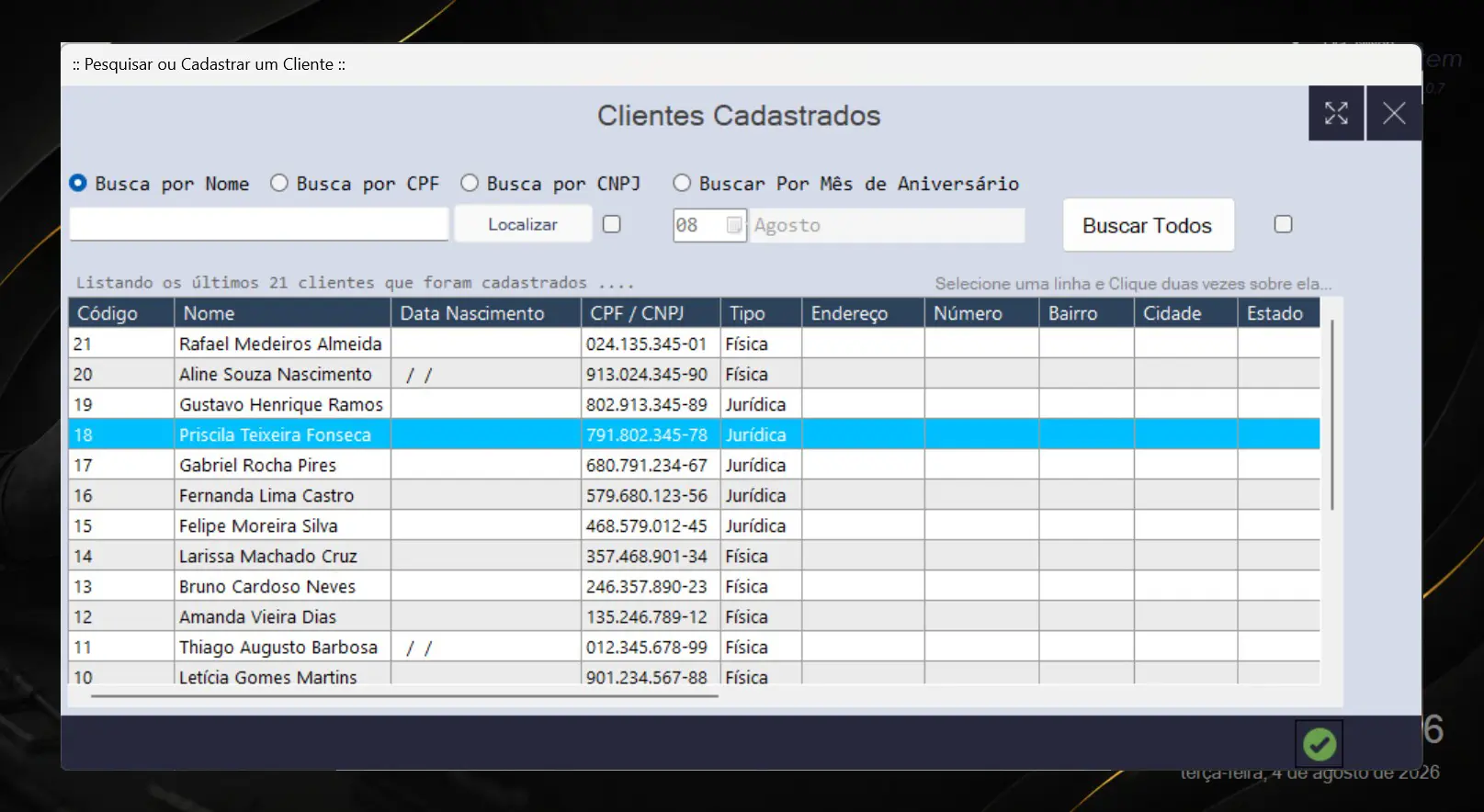This screenshot has width=1484, height=812.
Task: Click the código cell 19
Action: (121, 404)
